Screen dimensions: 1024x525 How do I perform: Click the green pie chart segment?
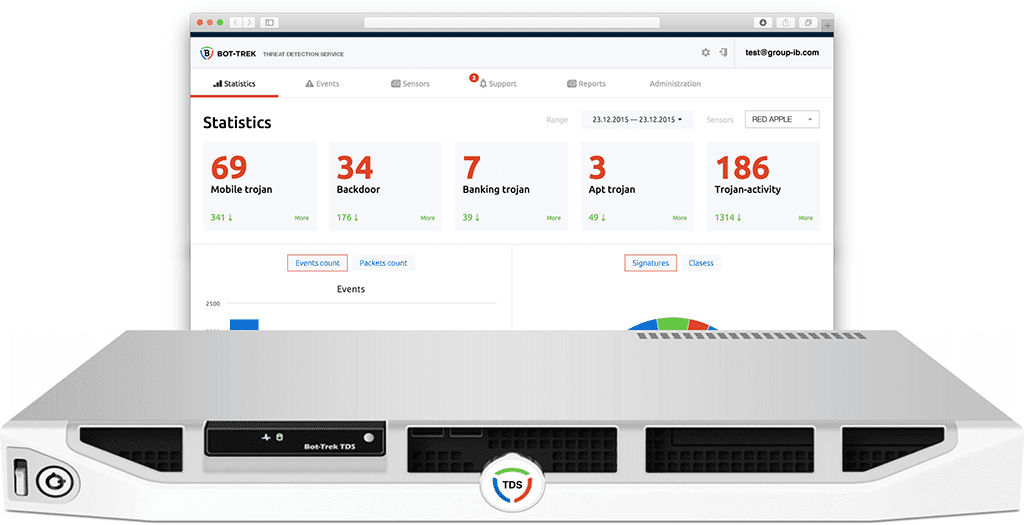pos(673,323)
